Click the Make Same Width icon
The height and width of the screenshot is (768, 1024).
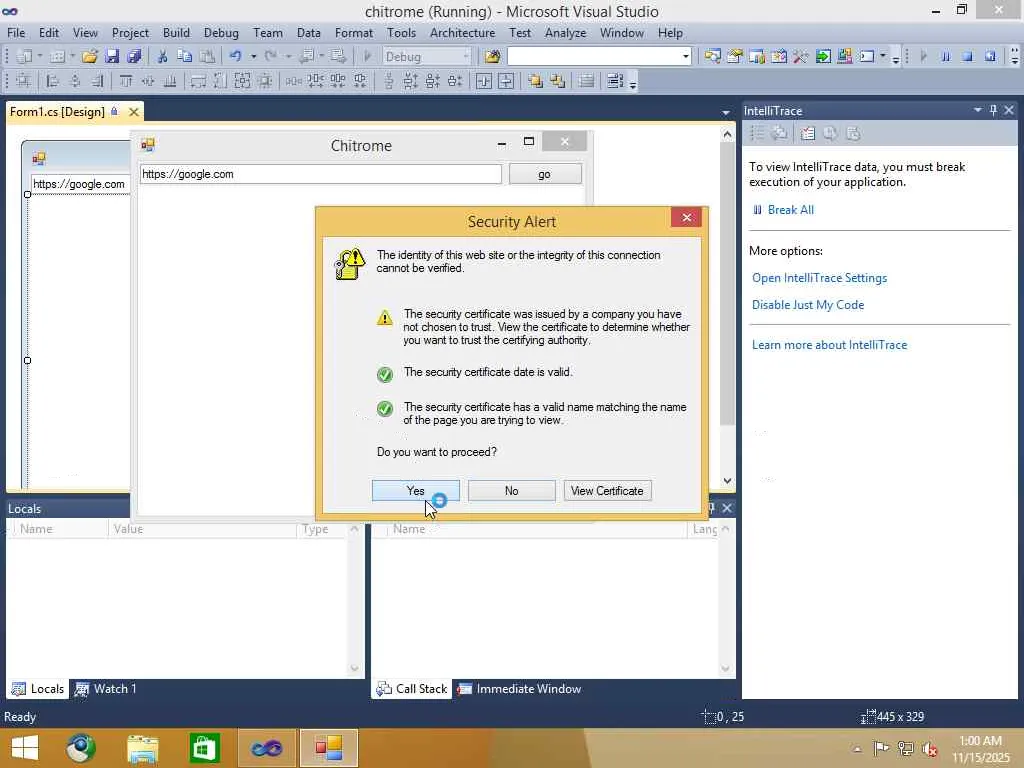point(198,82)
